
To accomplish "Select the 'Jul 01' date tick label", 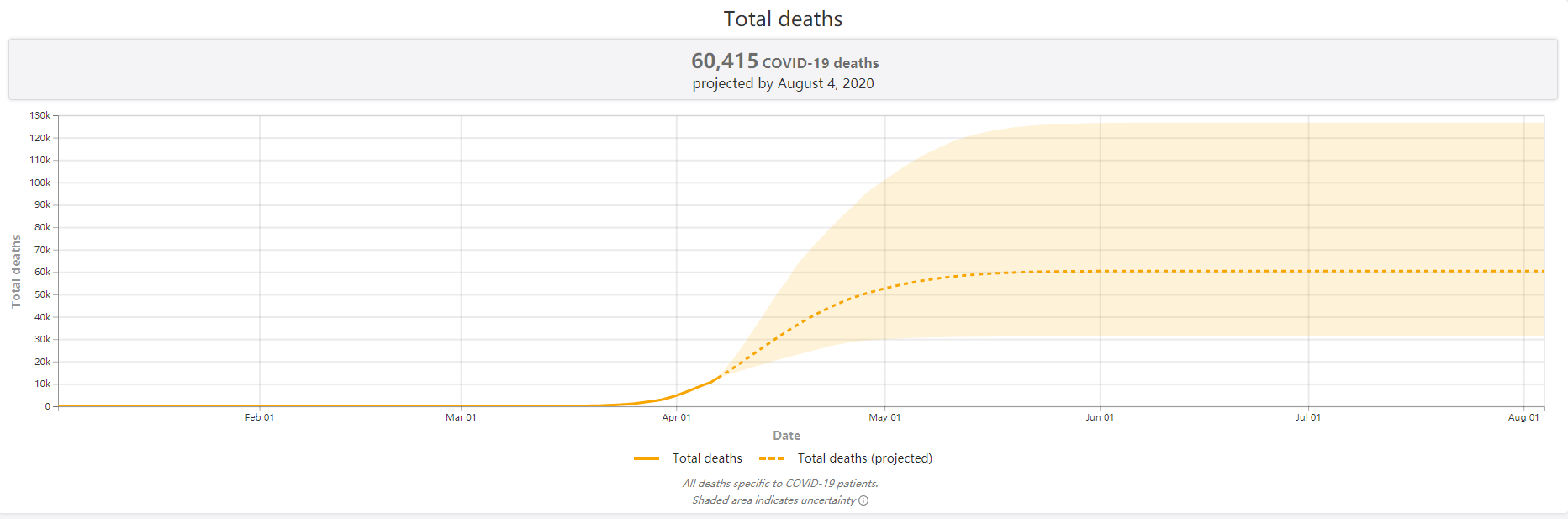I will tap(1308, 417).
